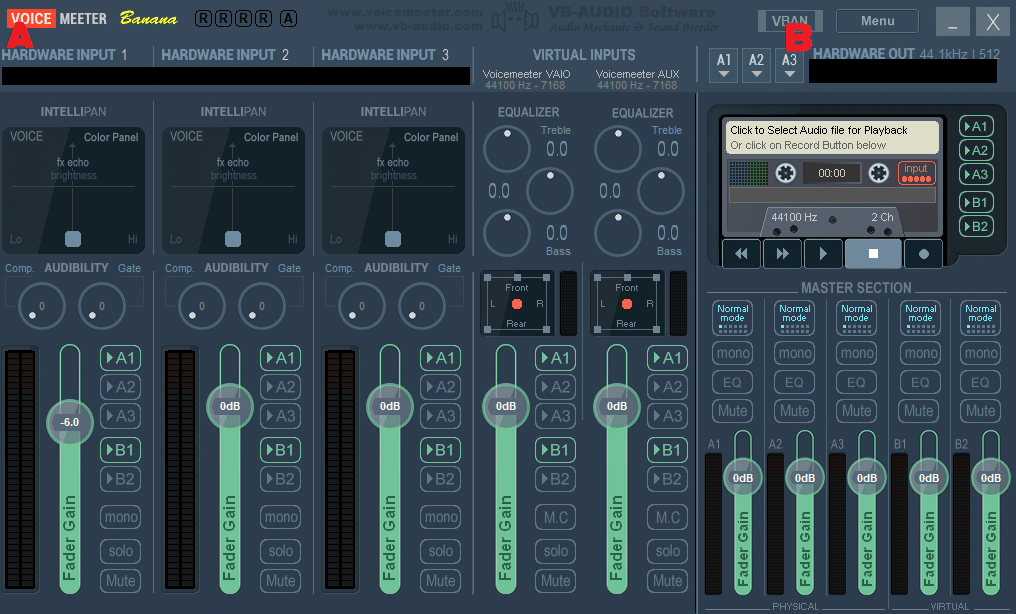The width and height of the screenshot is (1016, 614).
Task: Route recorder playback to B2 bus
Action: point(976,226)
